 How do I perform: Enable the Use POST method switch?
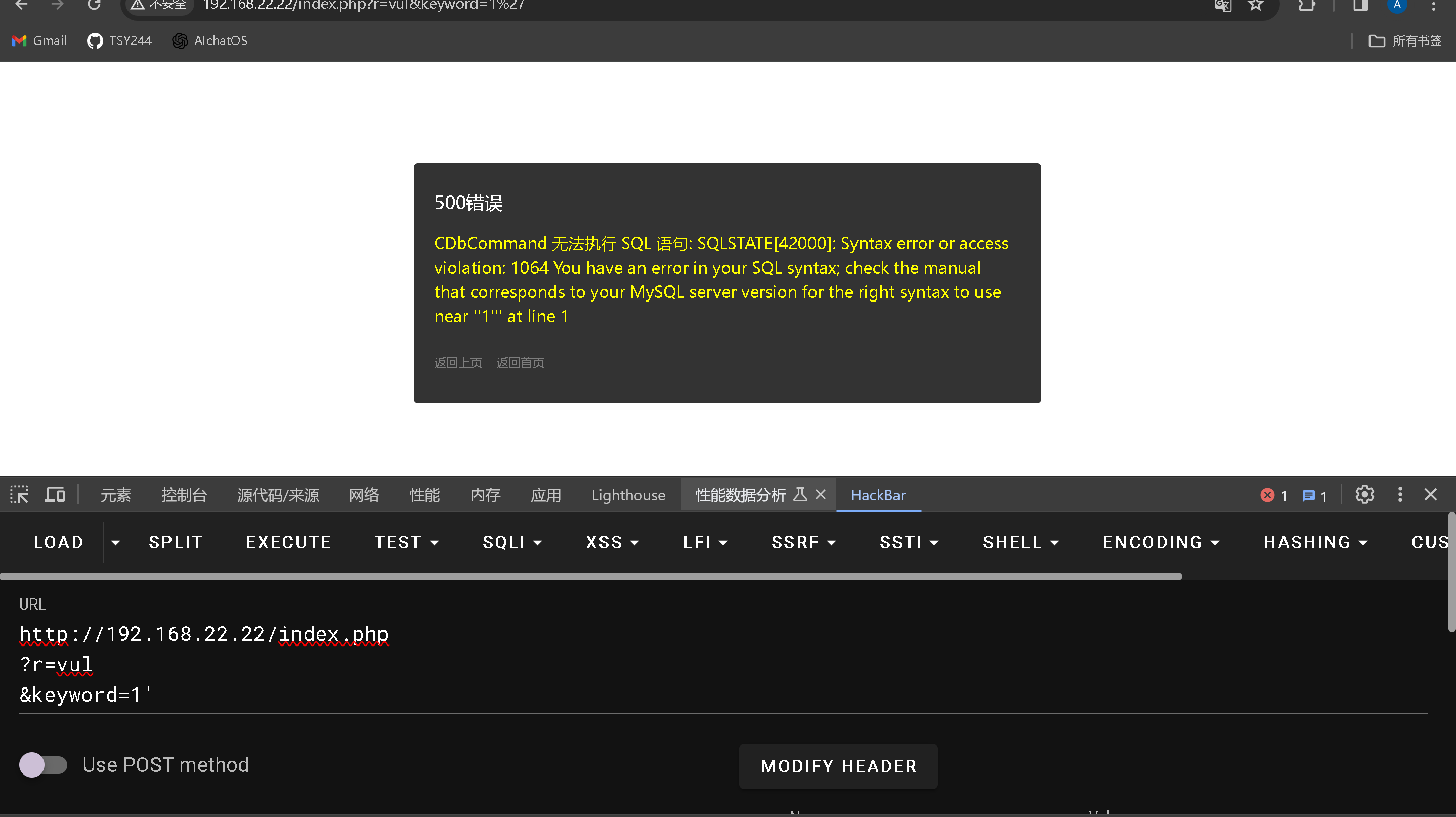pyautogui.click(x=43, y=765)
